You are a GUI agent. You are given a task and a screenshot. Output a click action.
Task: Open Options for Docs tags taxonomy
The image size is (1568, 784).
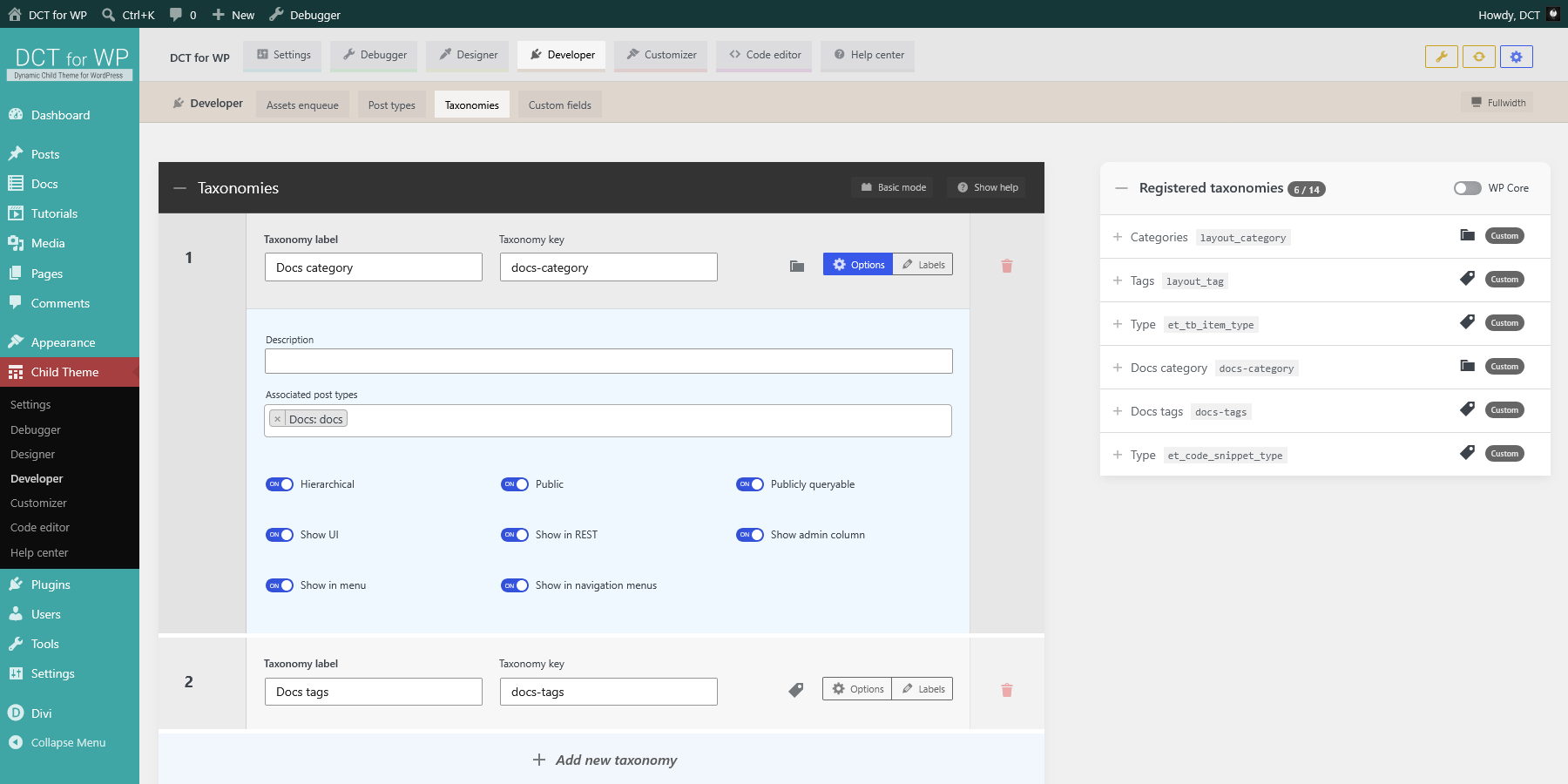(857, 689)
